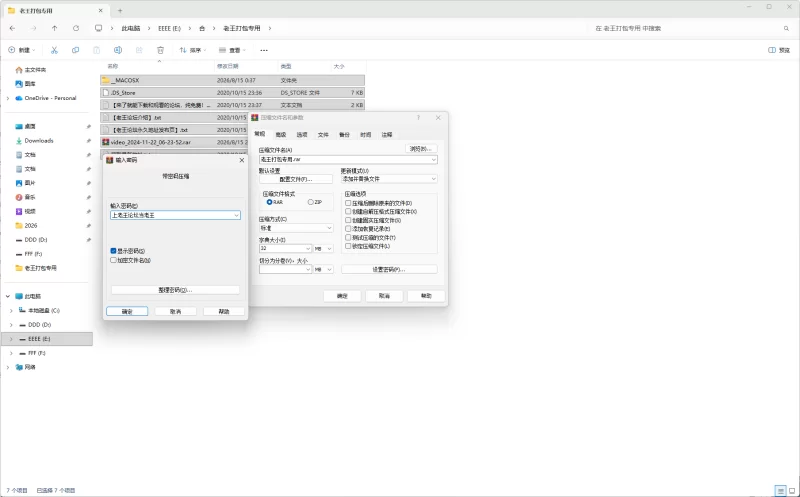
Task: Switch to large icons view in status bar
Action: click(x=792, y=490)
